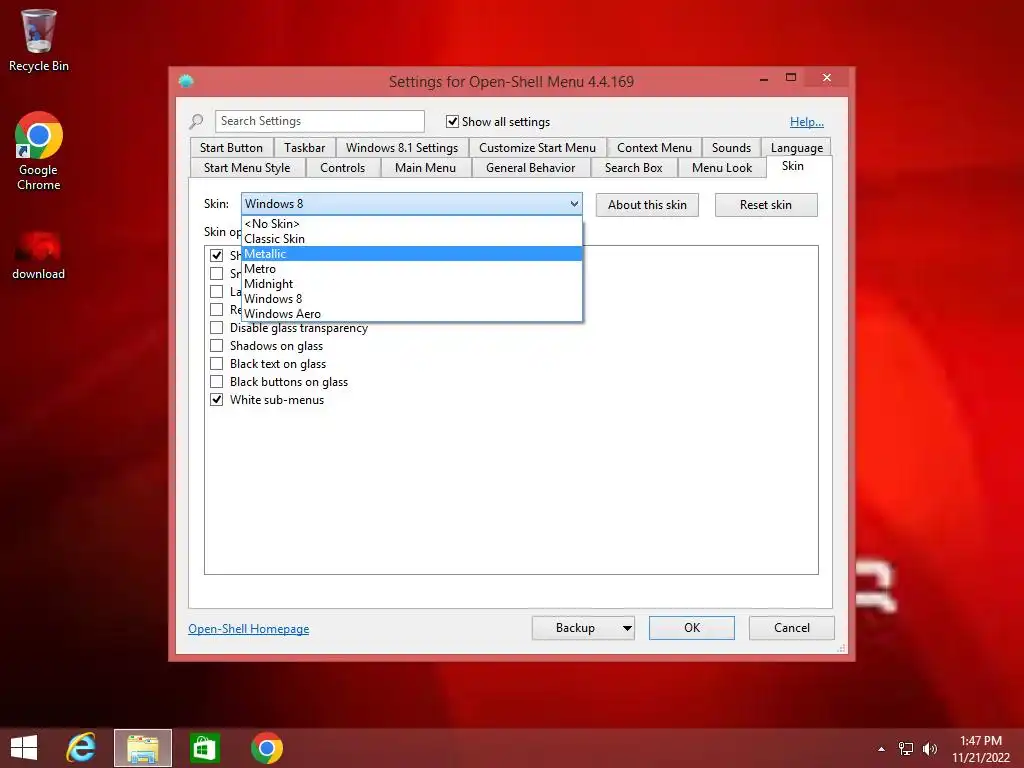Click the Windows Start button on the taskbar
This screenshot has height=768, width=1024.
24,748
